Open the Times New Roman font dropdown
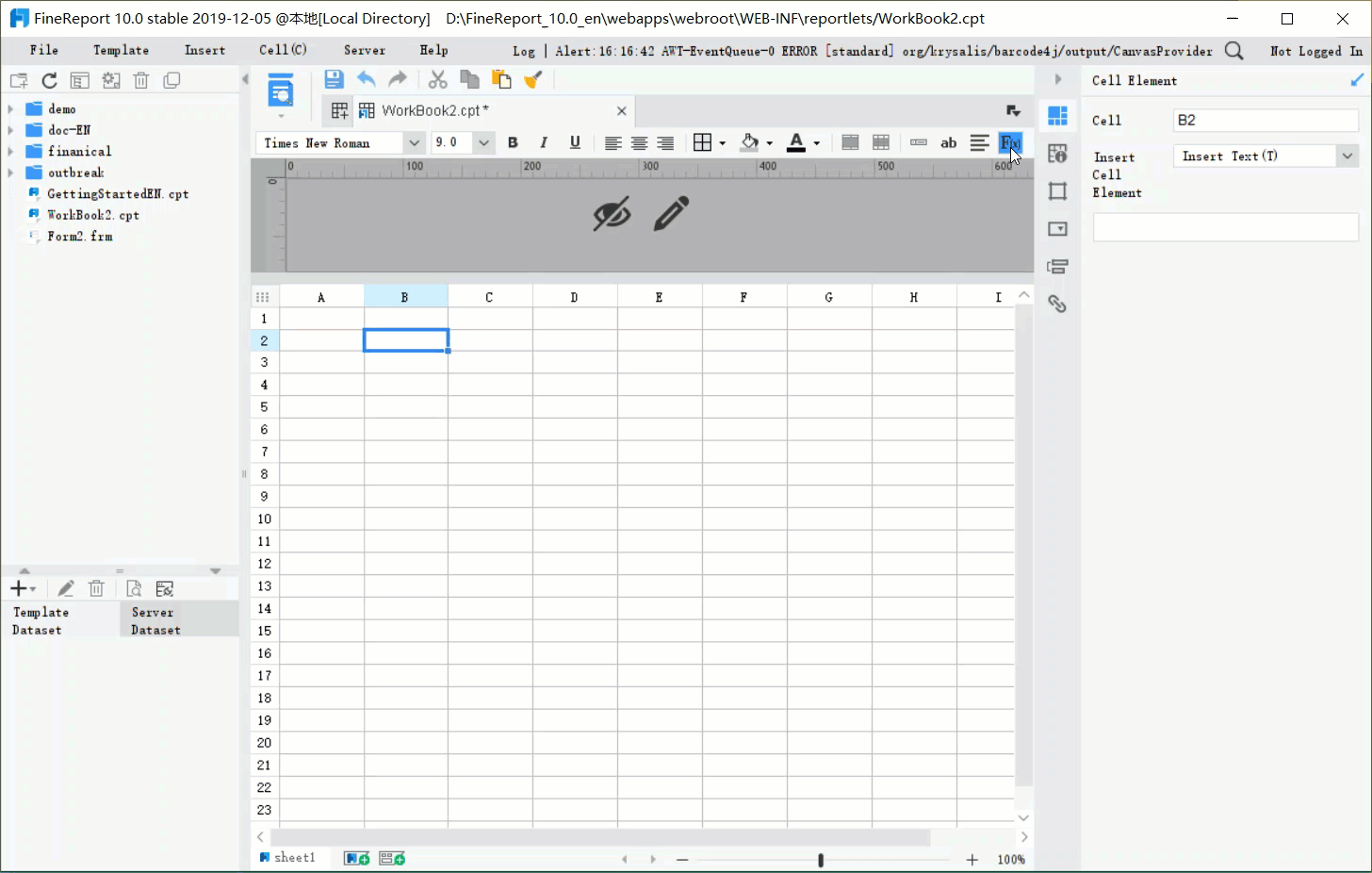Viewport: 1372px width, 873px height. click(x=415, y=142)
